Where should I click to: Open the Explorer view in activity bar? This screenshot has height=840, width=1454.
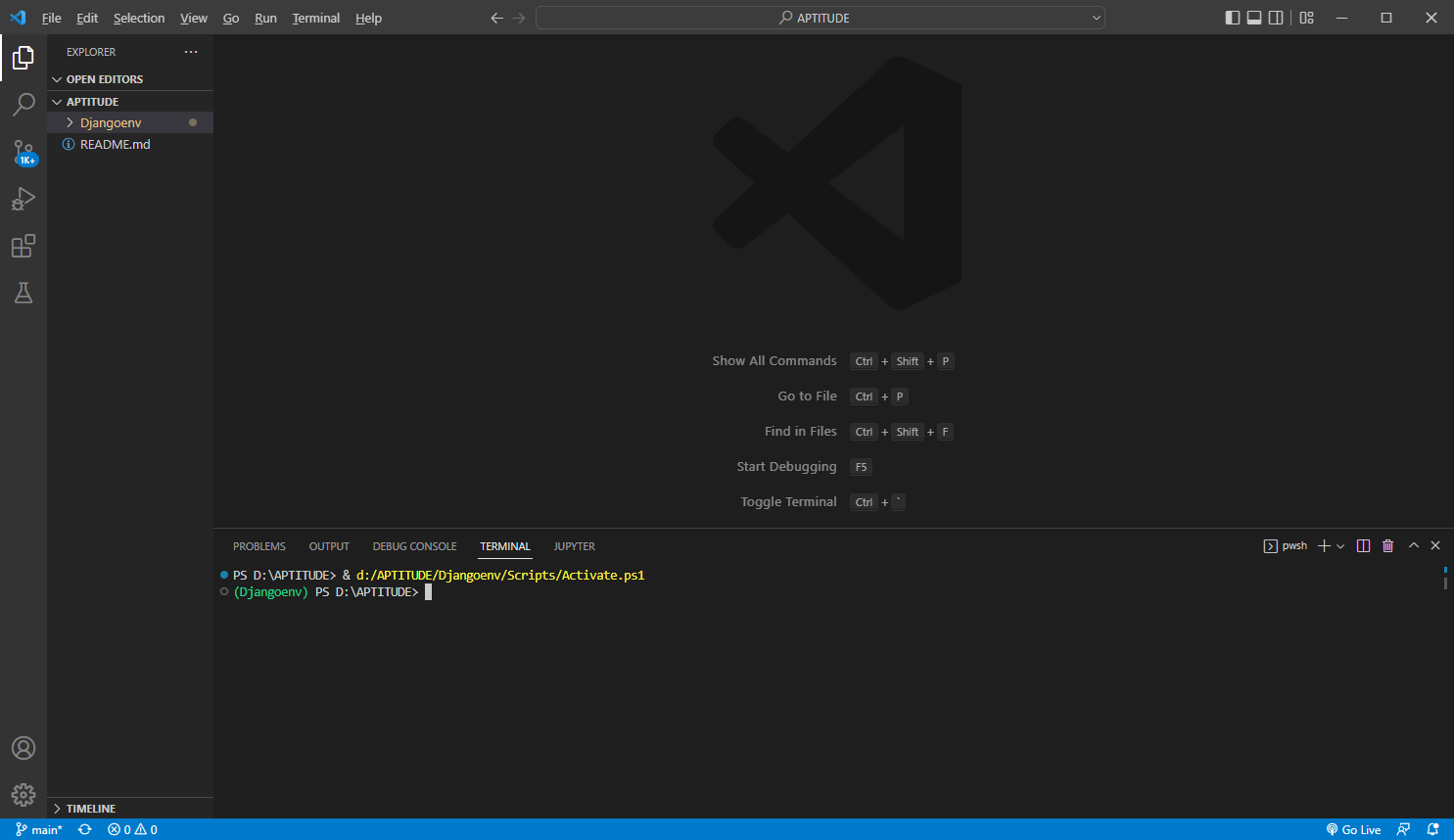[23, 58]
